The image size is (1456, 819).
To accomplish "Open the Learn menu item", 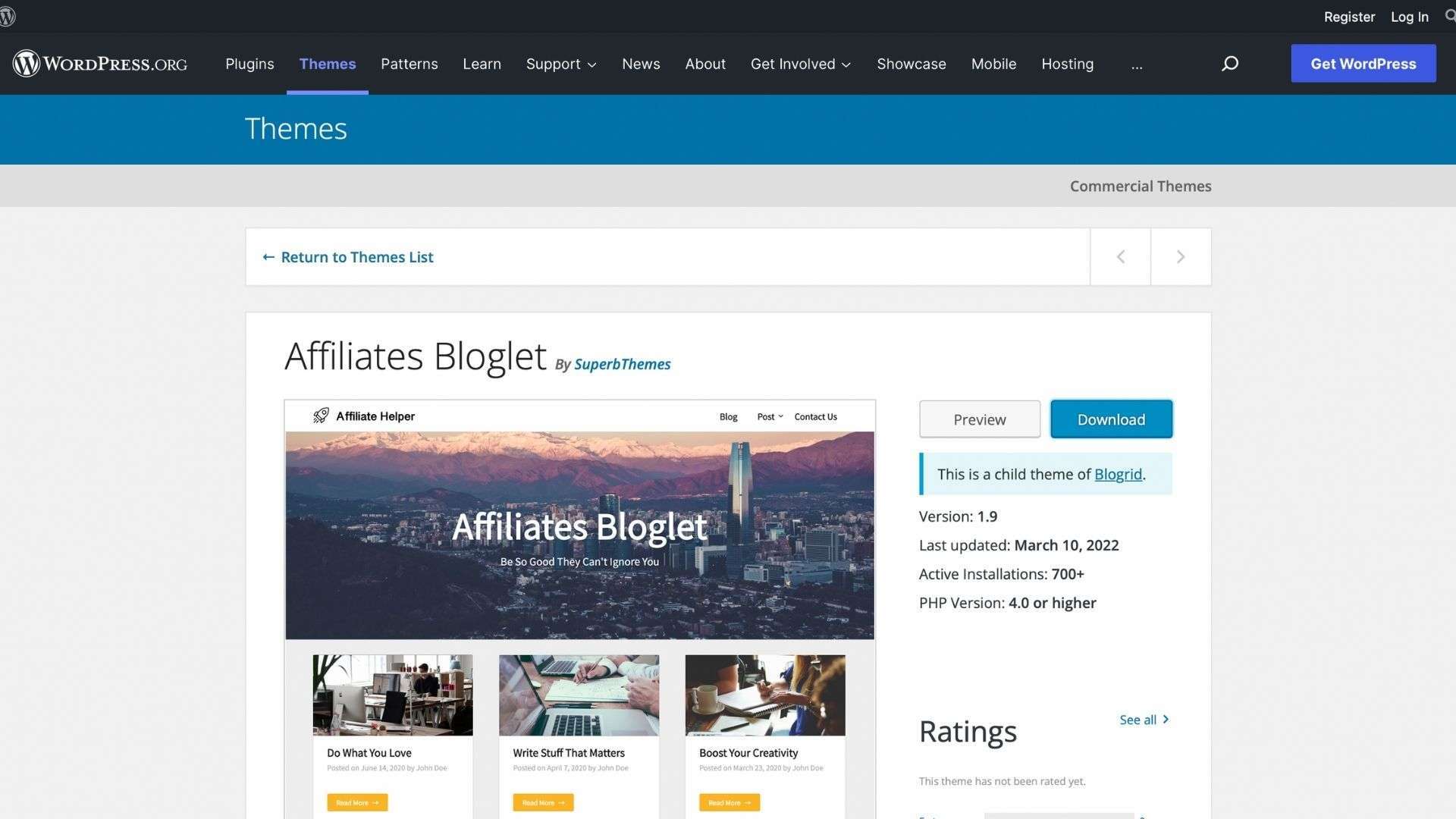I will click(x=482, y=64).
